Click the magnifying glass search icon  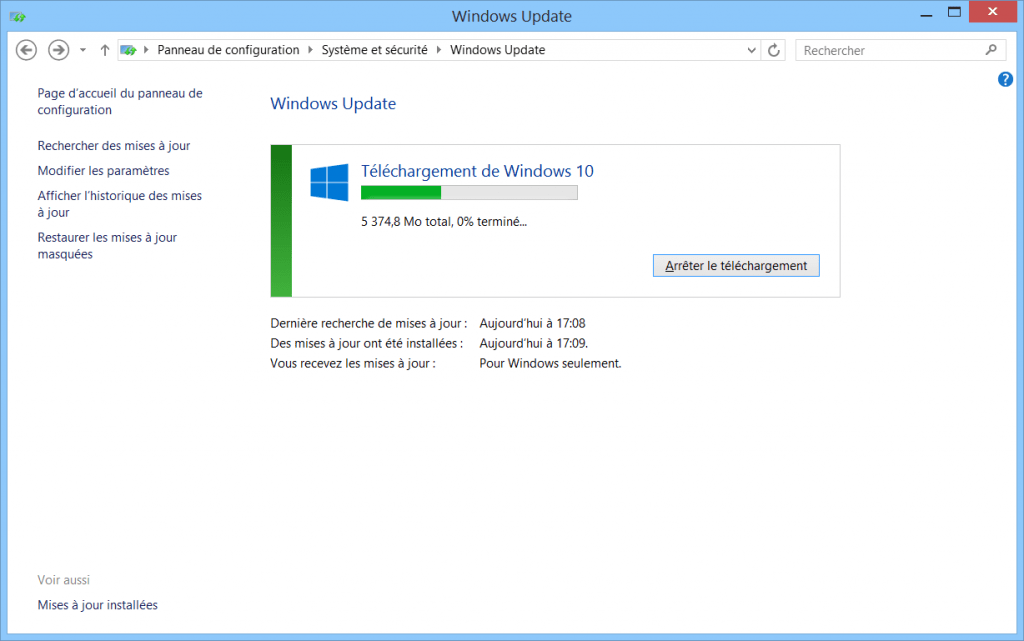pos(991,50)
